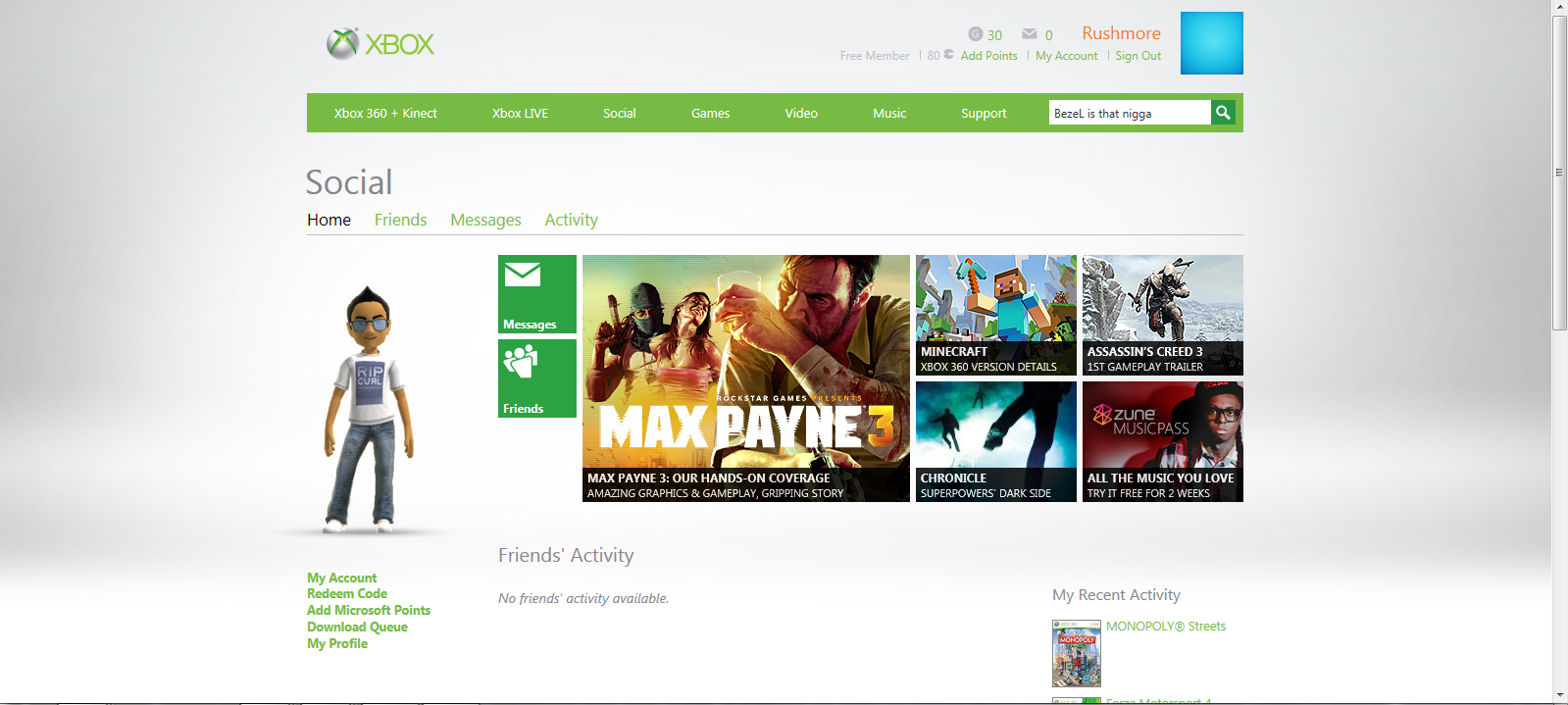Open the Support menu
The width and height of the screenshot is (1568, 705).
(x=984, y=113)
